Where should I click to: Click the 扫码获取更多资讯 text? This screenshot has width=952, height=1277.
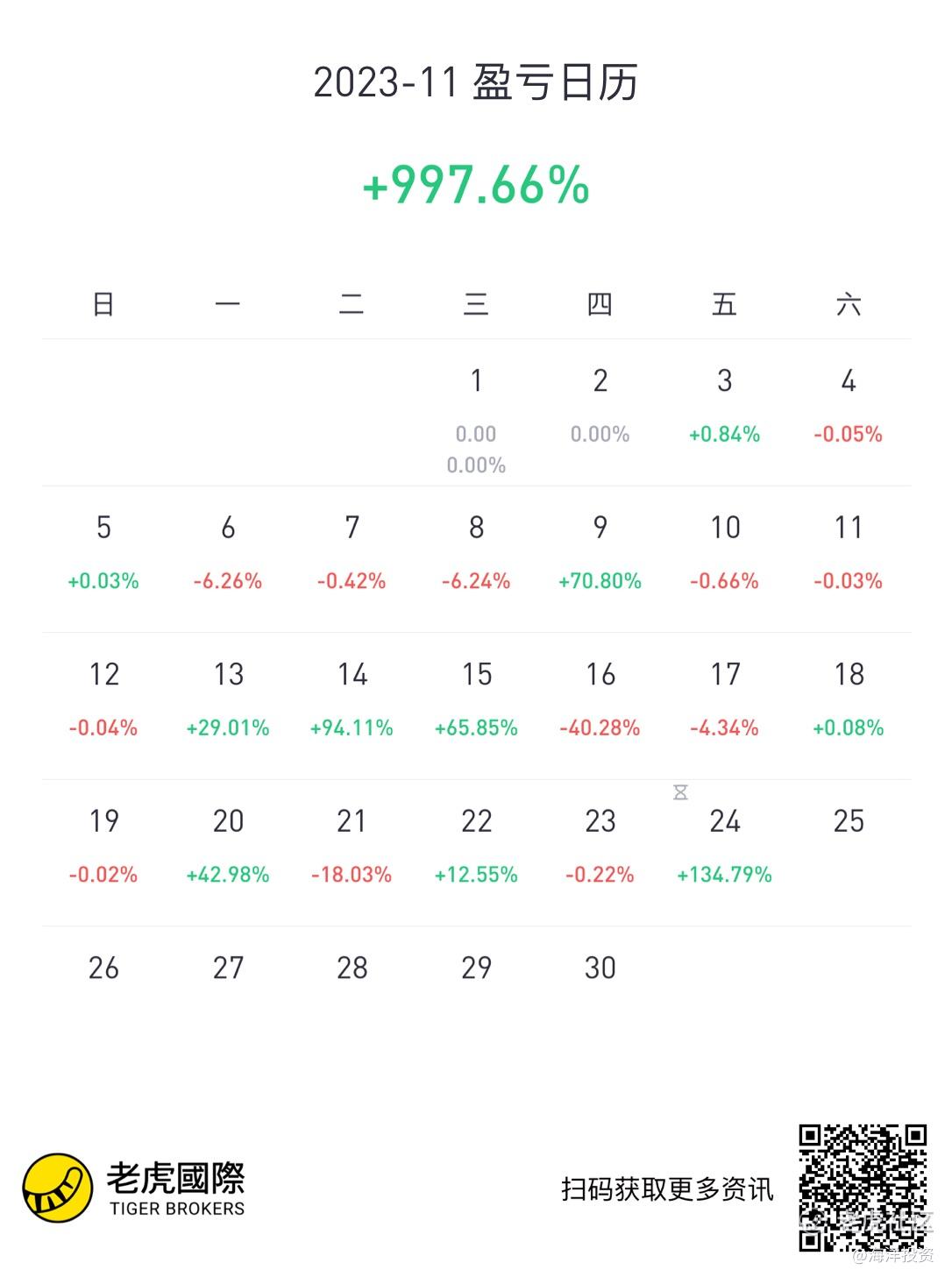(668, 1189)
